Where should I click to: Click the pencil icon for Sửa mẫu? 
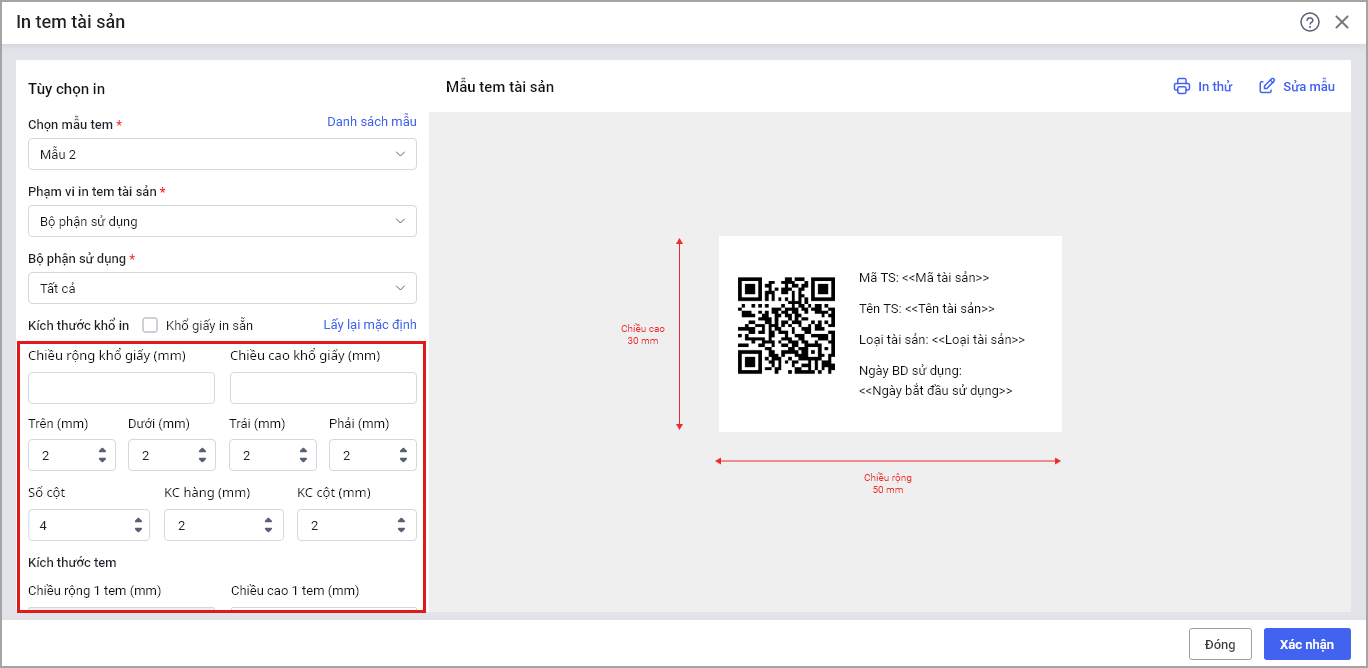click(x=1267, y=86)
